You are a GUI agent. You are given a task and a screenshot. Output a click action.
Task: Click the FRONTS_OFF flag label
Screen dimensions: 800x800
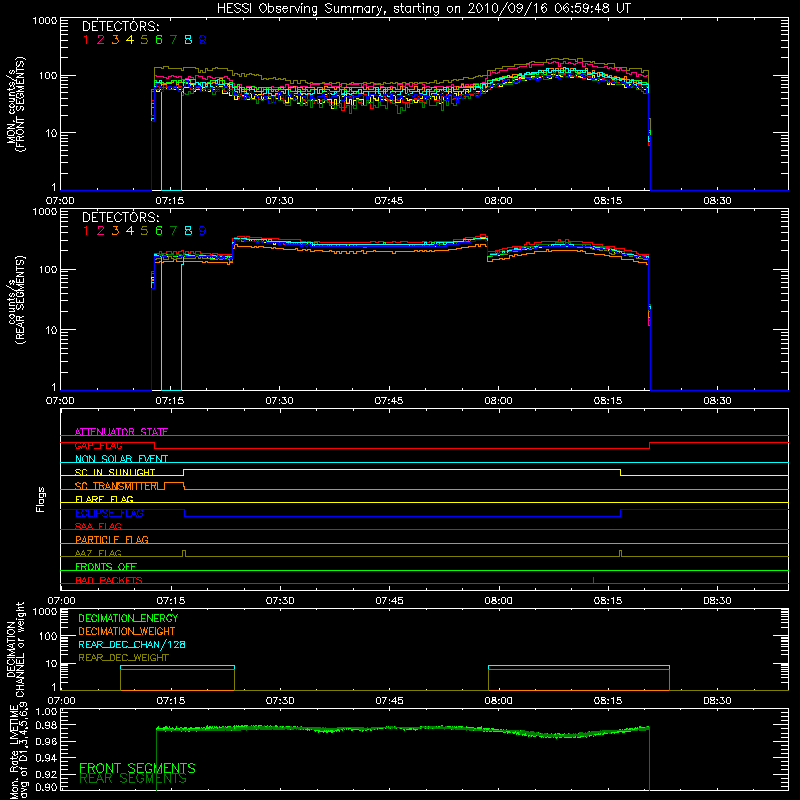click(106, 566)
